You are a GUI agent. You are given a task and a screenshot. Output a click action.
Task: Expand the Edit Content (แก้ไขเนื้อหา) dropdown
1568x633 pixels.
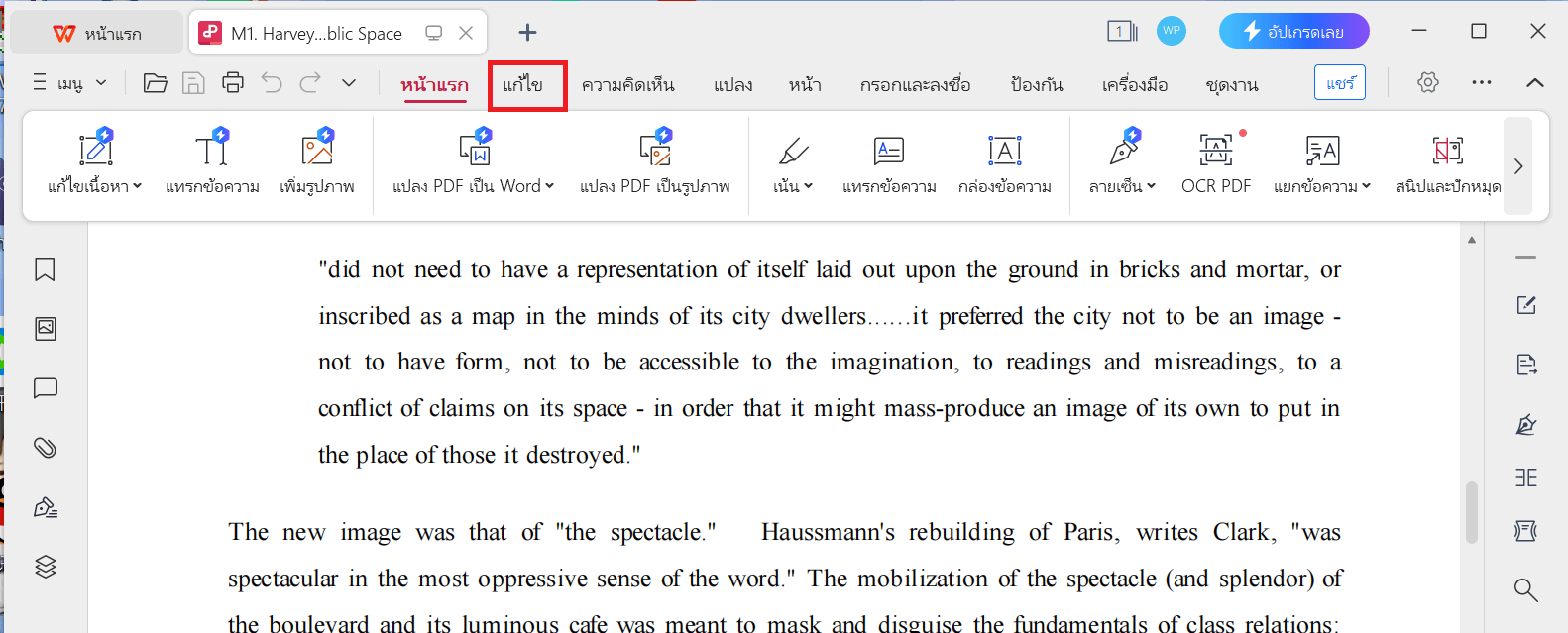pos(138,186)
